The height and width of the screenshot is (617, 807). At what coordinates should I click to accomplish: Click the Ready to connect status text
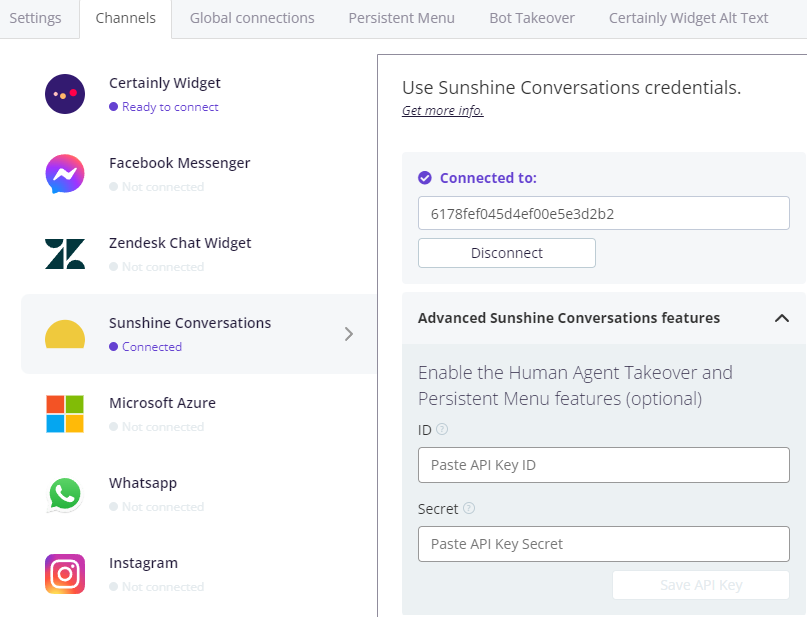click(170, 107)
